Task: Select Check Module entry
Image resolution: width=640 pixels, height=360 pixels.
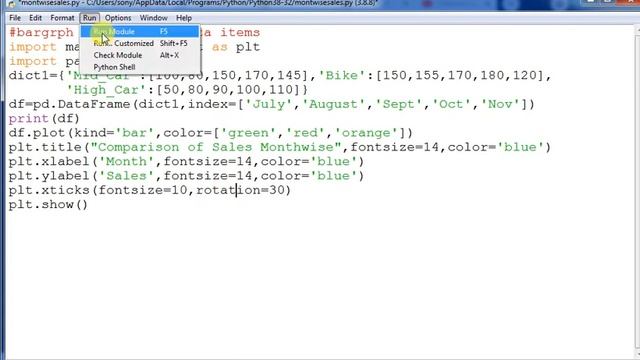Action: point(140,55)
